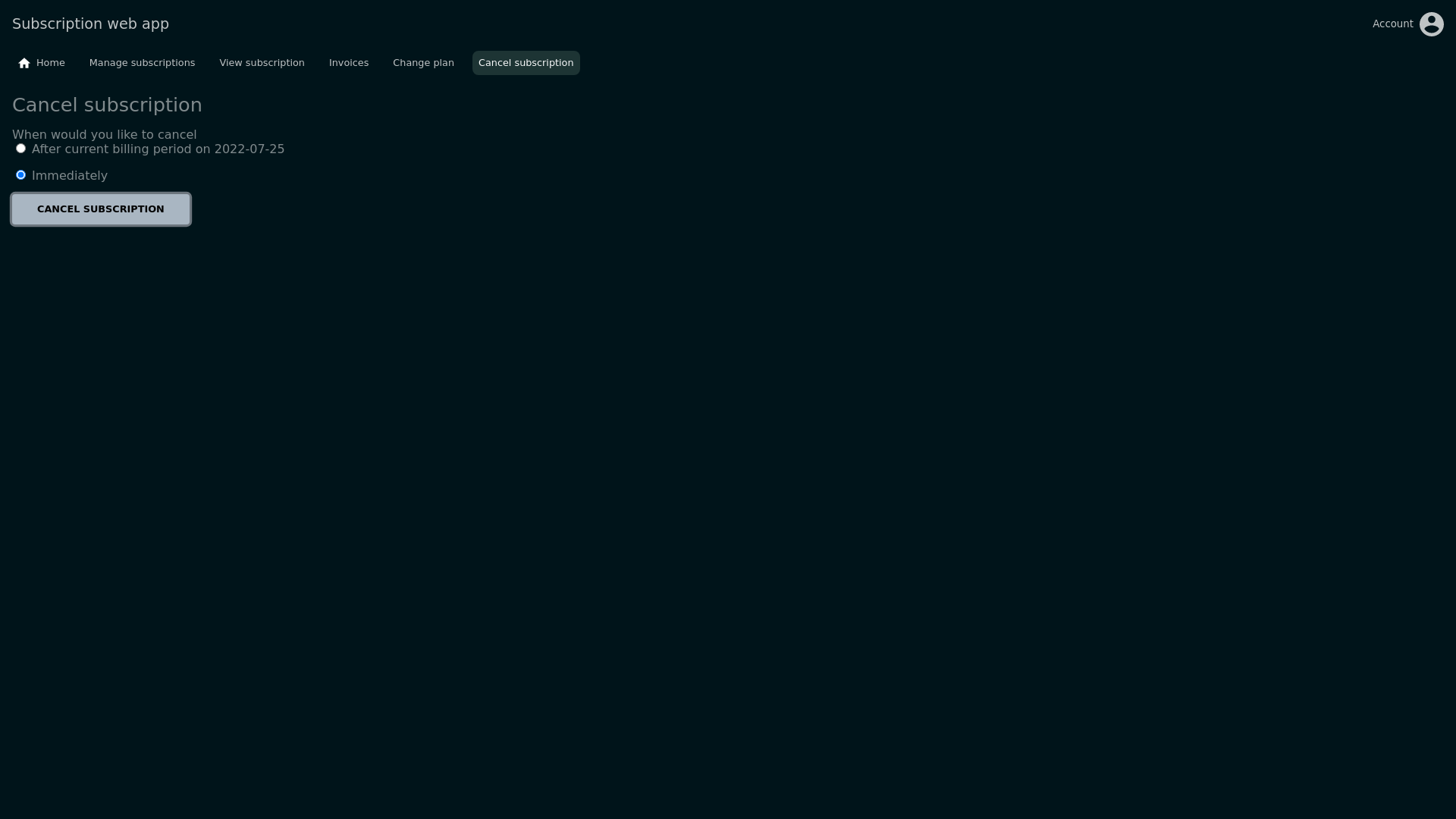
Task: Click the 'Cancel subscription' page heading
Action: [107, 105]
